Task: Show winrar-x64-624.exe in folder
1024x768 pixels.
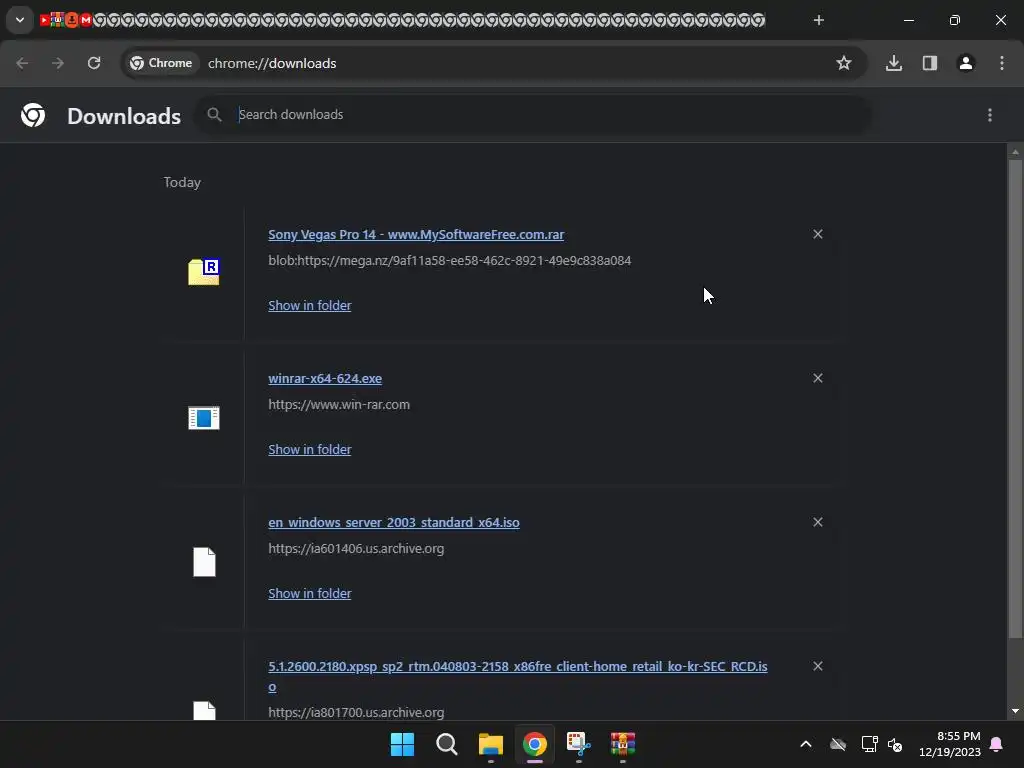Action: pyautogui.click(x=310, y=449)
